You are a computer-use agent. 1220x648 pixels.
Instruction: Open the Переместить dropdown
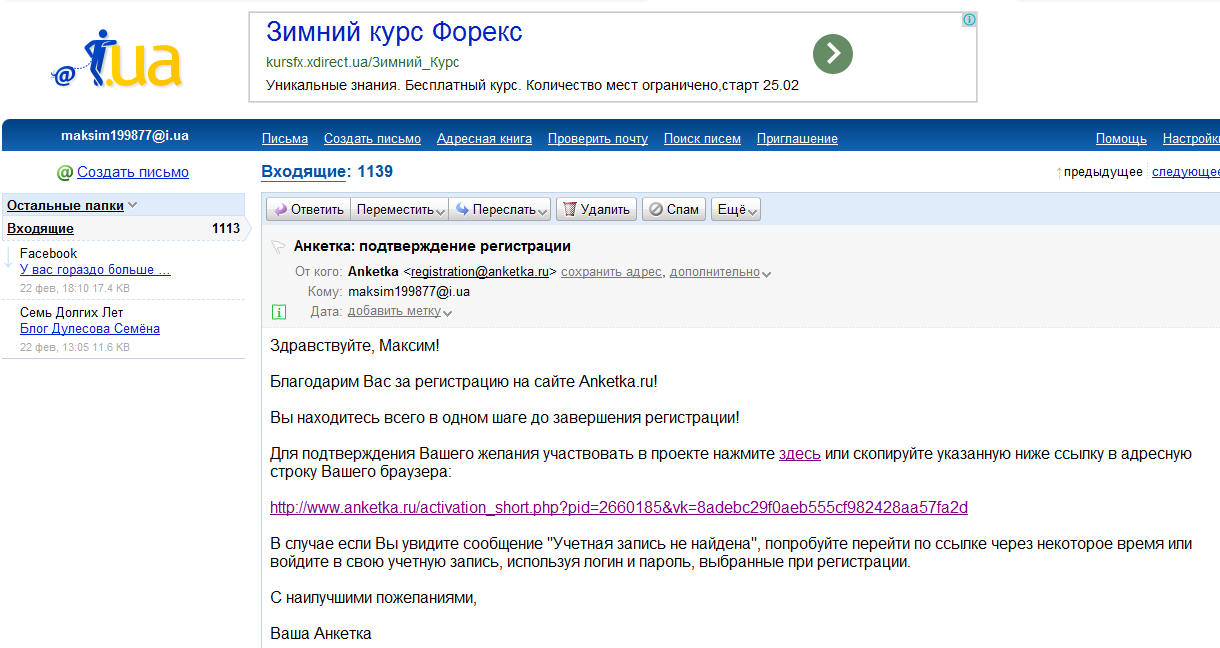[x=402, y=209]
